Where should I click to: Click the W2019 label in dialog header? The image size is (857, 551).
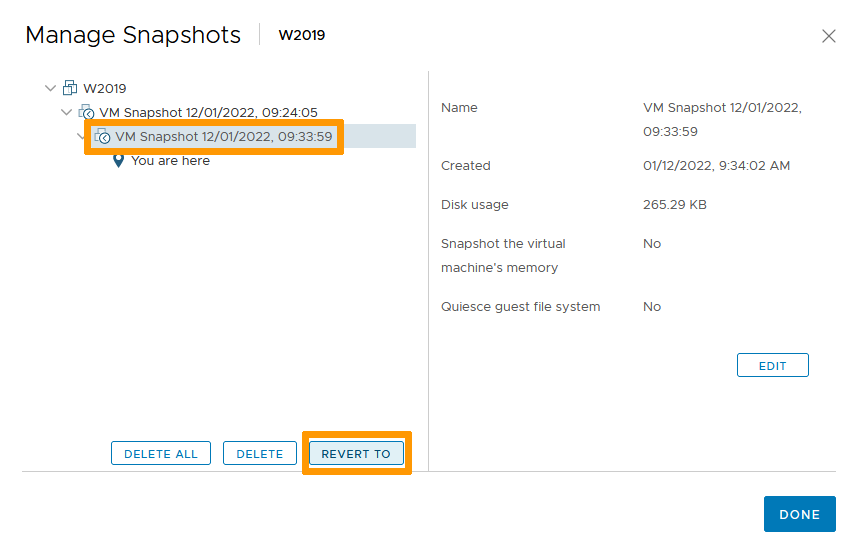click(301, 35)
